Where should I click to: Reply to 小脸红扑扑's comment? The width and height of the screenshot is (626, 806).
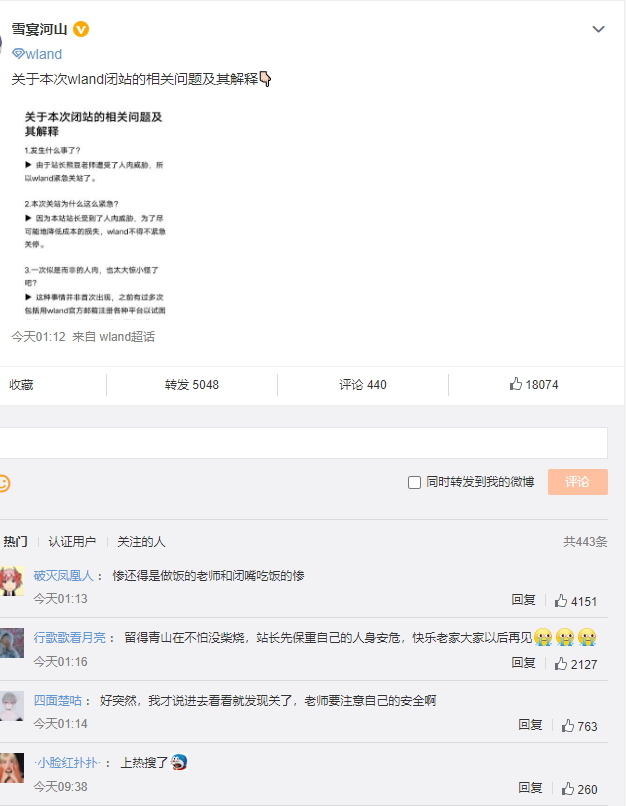[x=530, y=788]
